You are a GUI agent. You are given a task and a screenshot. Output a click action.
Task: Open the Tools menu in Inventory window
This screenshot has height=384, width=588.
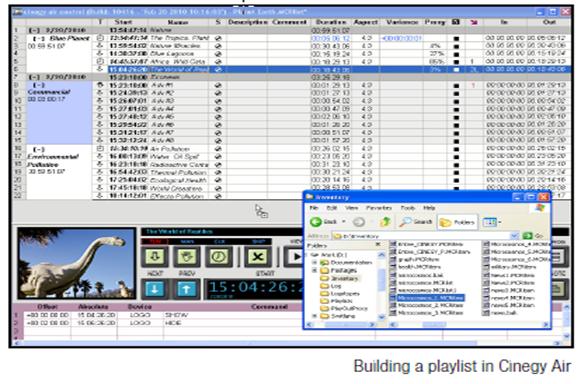tap(408, 208)
